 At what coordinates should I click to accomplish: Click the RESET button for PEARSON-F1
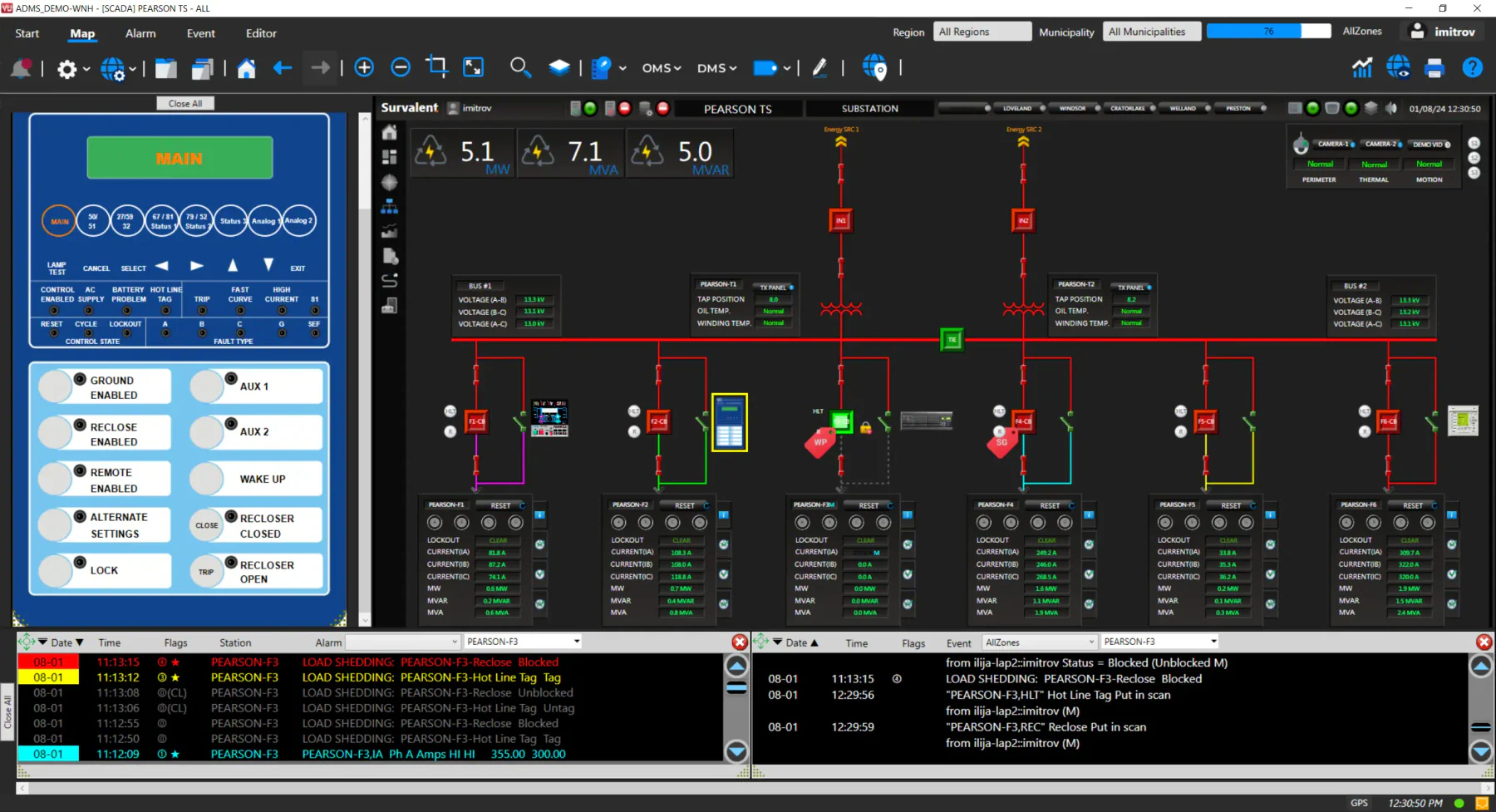pos(500,505)
